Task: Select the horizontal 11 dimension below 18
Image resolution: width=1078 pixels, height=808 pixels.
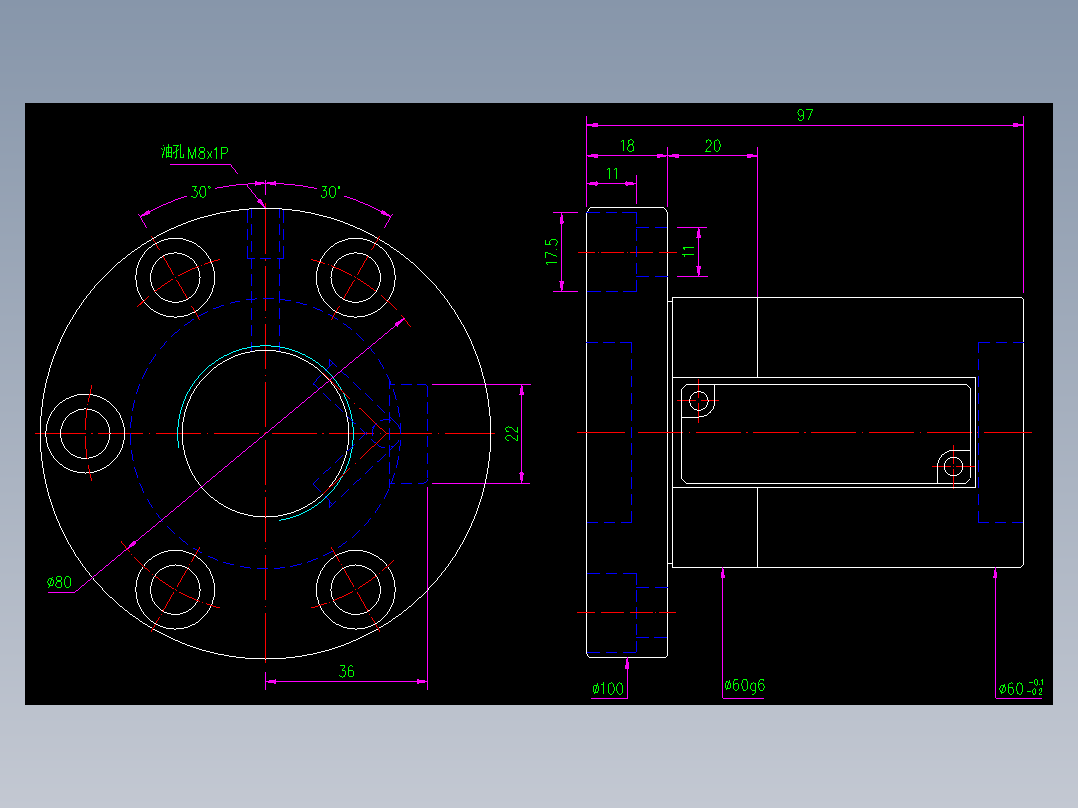Action: (612, 174)
